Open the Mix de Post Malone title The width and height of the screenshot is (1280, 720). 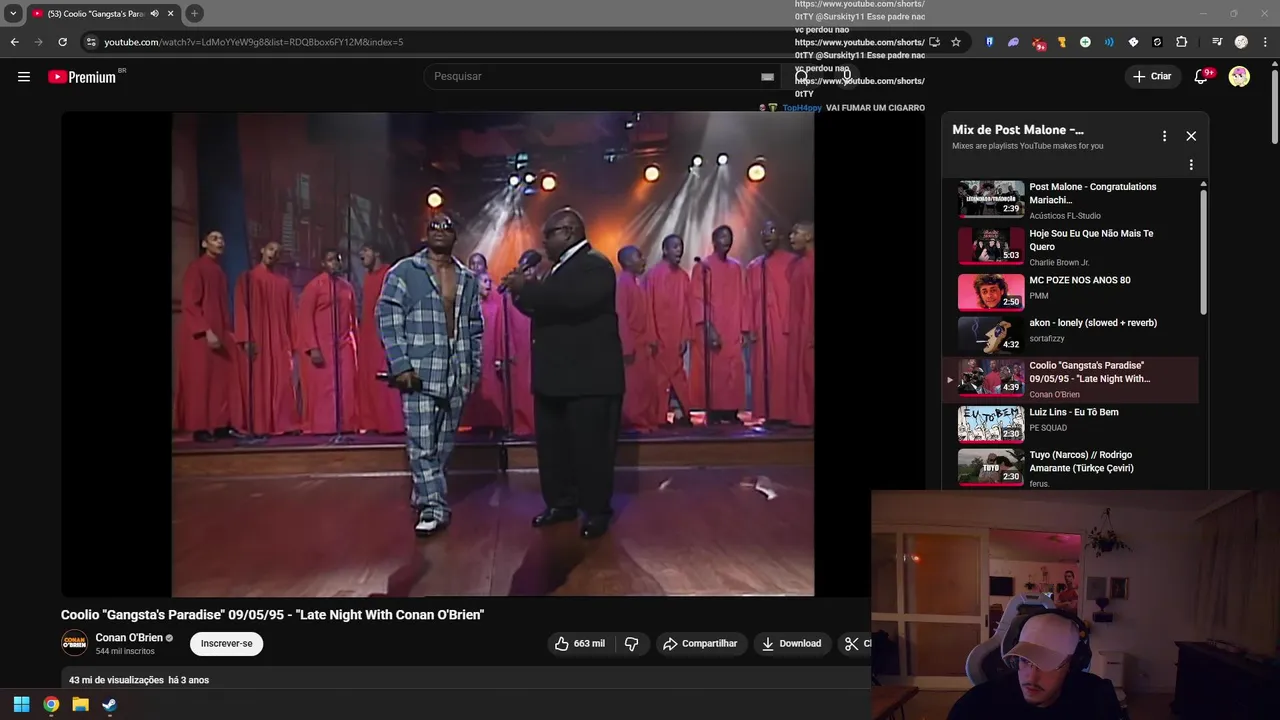pos(1017,130)
